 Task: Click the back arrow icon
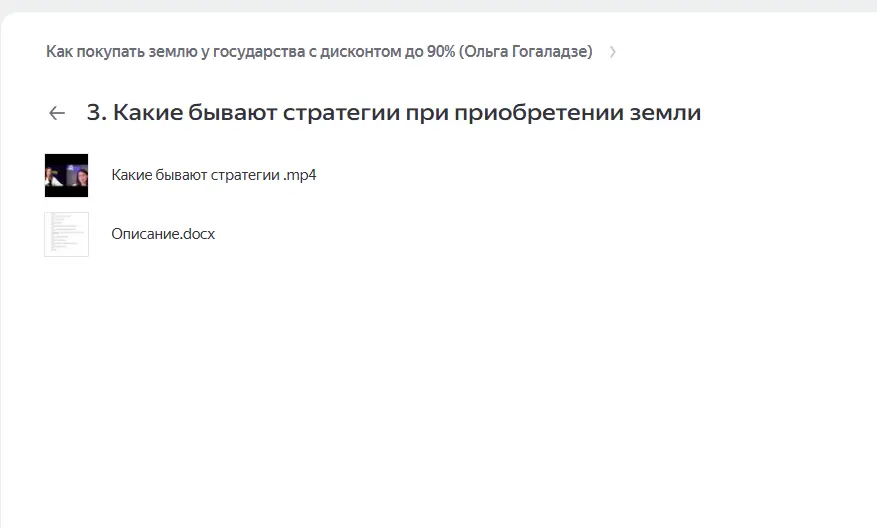point(57,113)
